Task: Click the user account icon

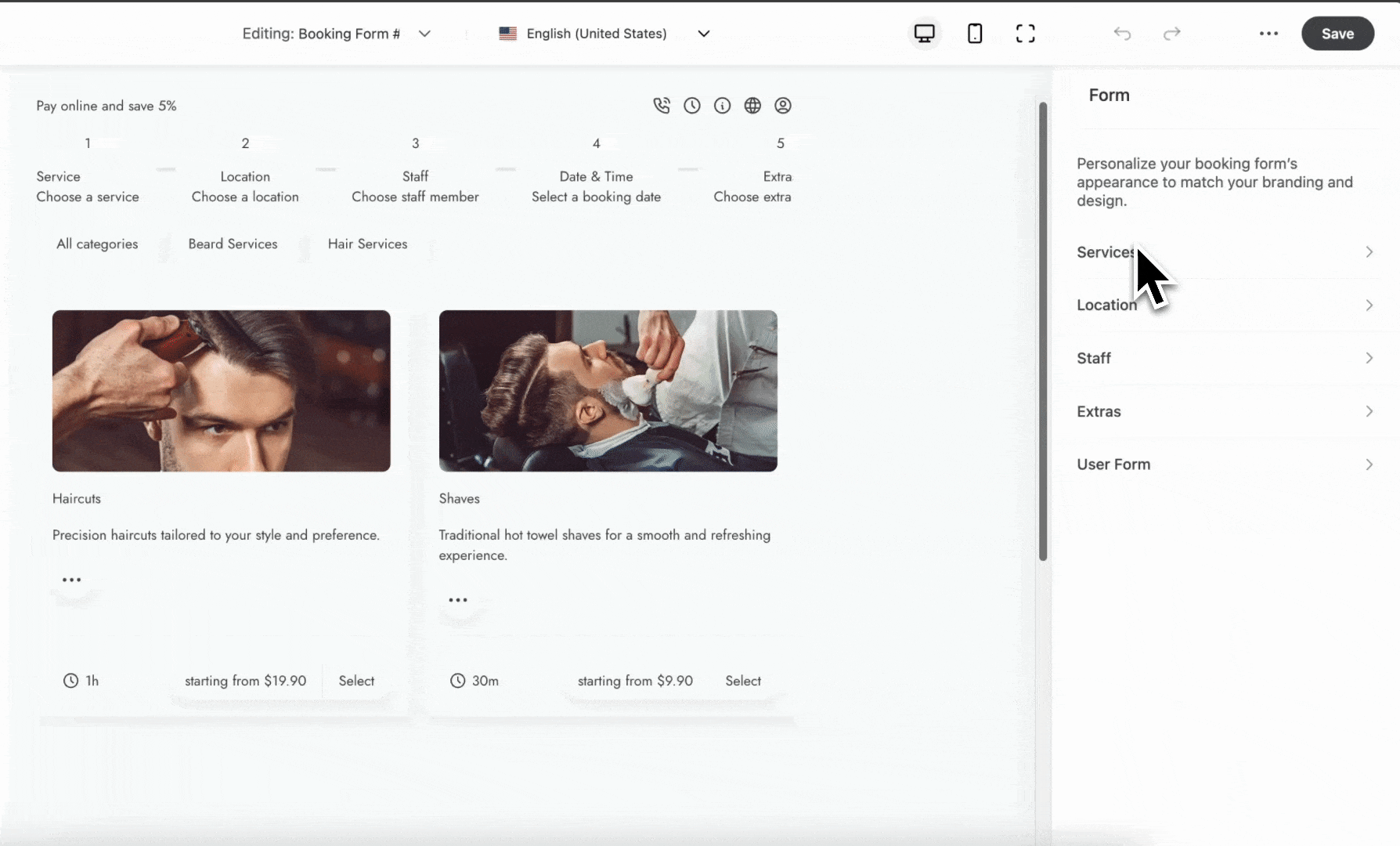Action: coord(783,106)
